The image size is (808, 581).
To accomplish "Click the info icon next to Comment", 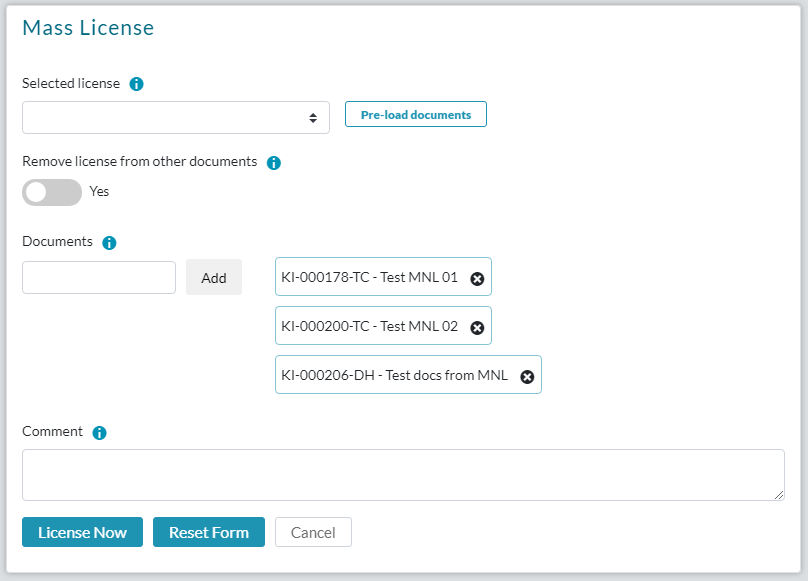I will click(x=100, y=433).
